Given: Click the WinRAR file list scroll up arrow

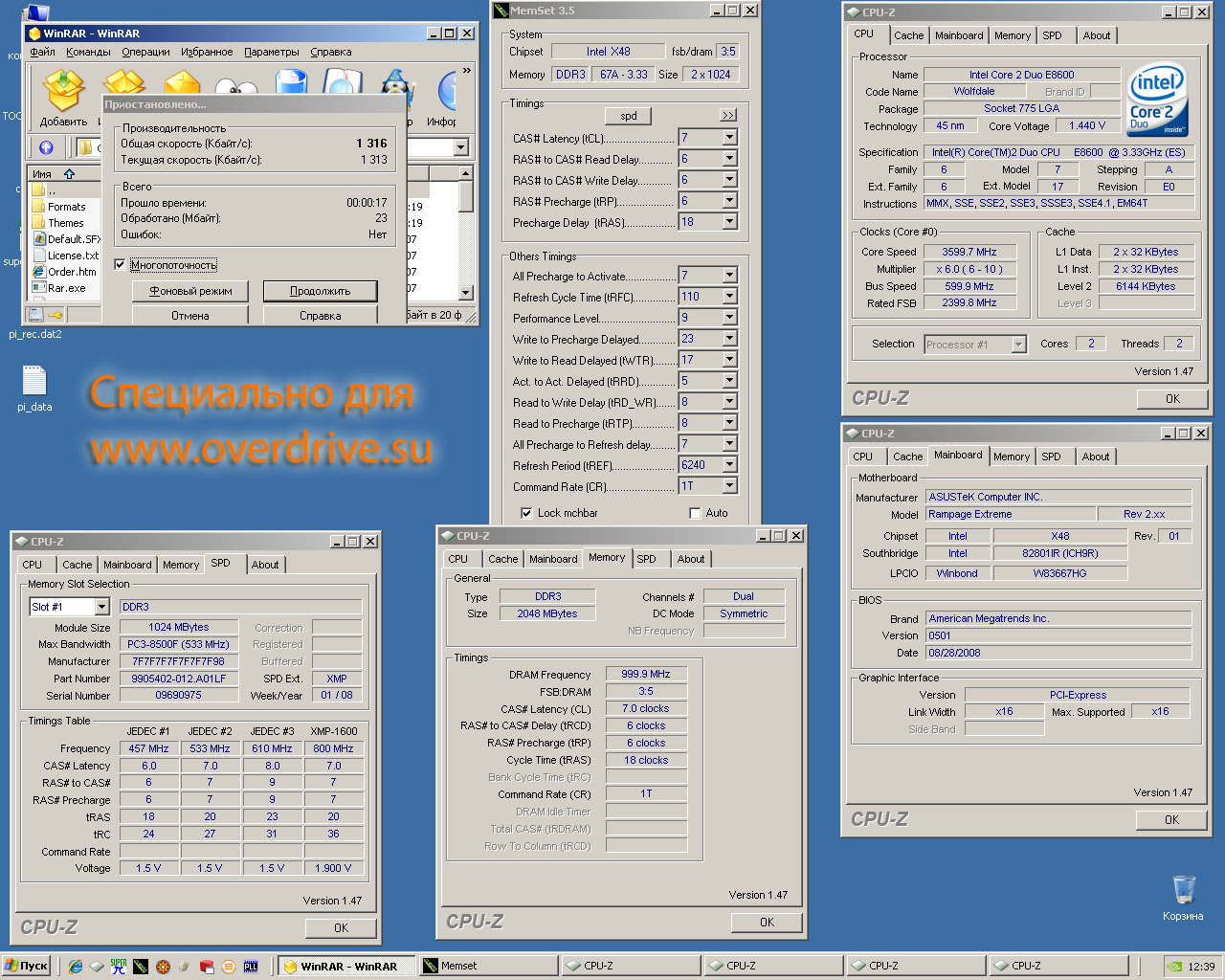Looking at the screenshot, I should [x=466, y=173].
